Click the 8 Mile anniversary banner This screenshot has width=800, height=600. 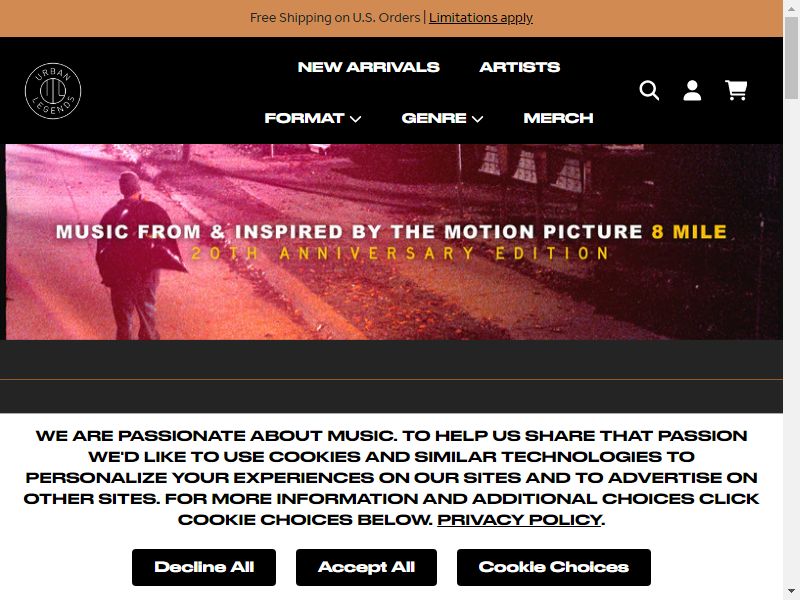[394, 242]
